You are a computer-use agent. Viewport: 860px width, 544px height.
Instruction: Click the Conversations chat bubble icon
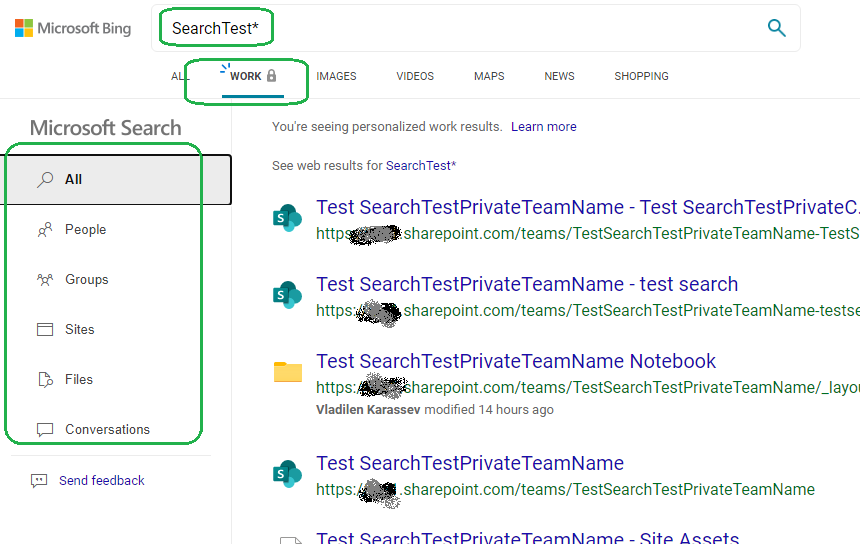[x=45, y=429]
